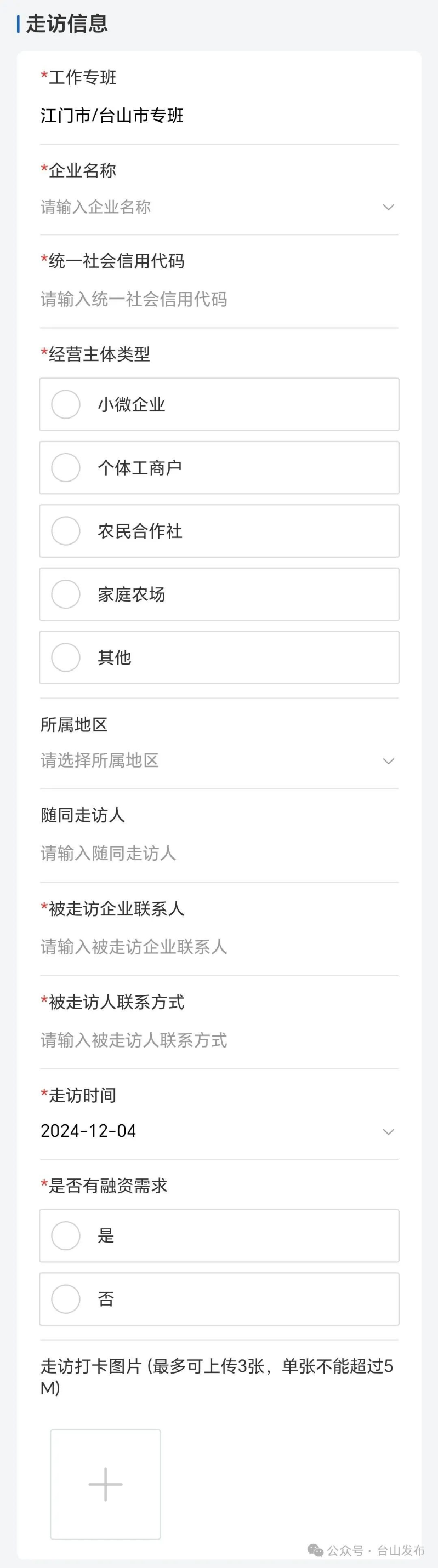
Task: Open the 所属地区 region dropdown
Action: [x=388, y=761]
